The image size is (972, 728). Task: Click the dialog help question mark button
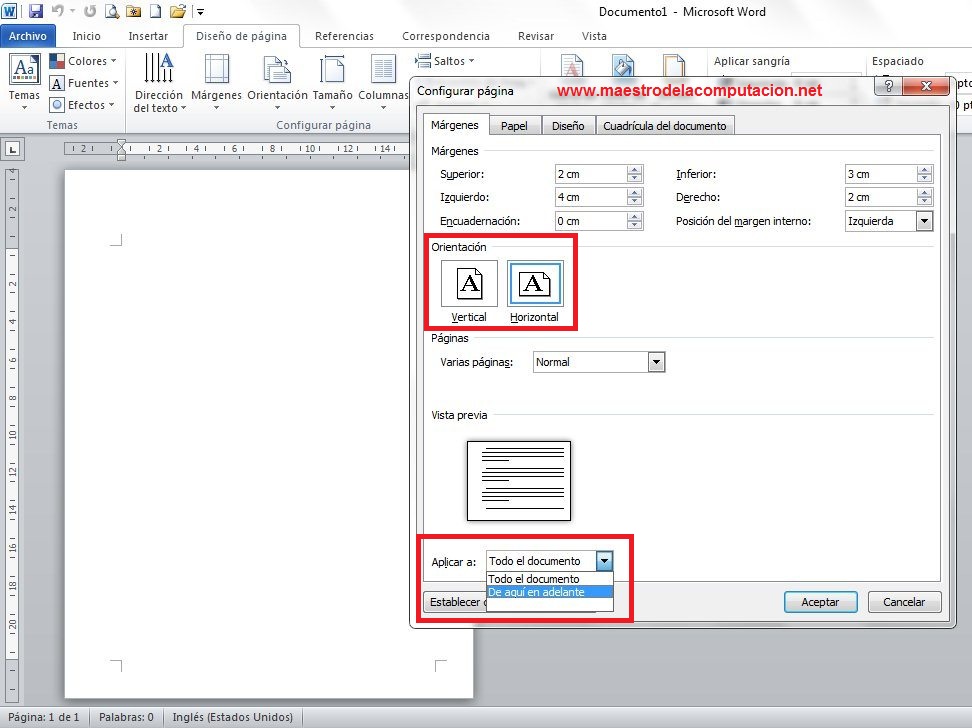click(x=888, y=86)
